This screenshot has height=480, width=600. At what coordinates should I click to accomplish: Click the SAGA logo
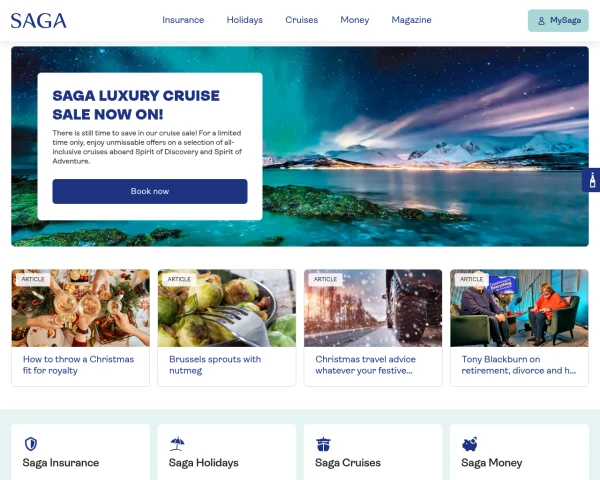pos(39,21)
